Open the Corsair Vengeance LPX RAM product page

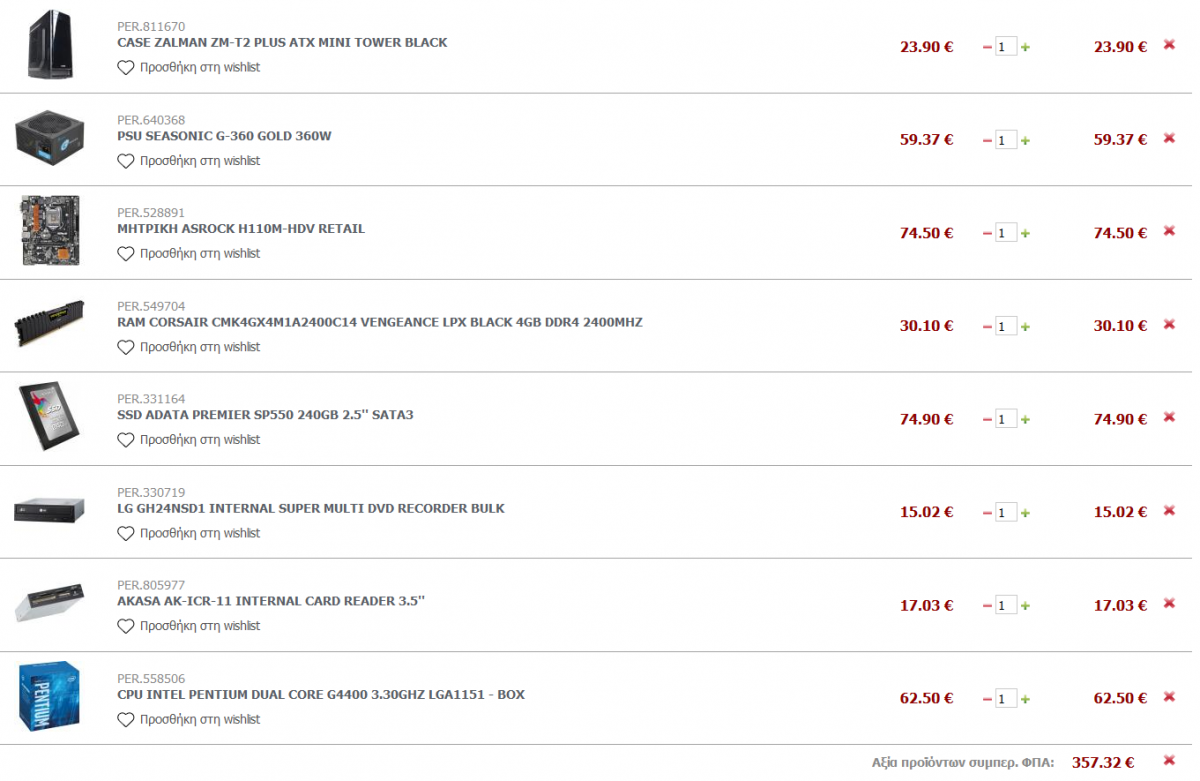[380, 322]
